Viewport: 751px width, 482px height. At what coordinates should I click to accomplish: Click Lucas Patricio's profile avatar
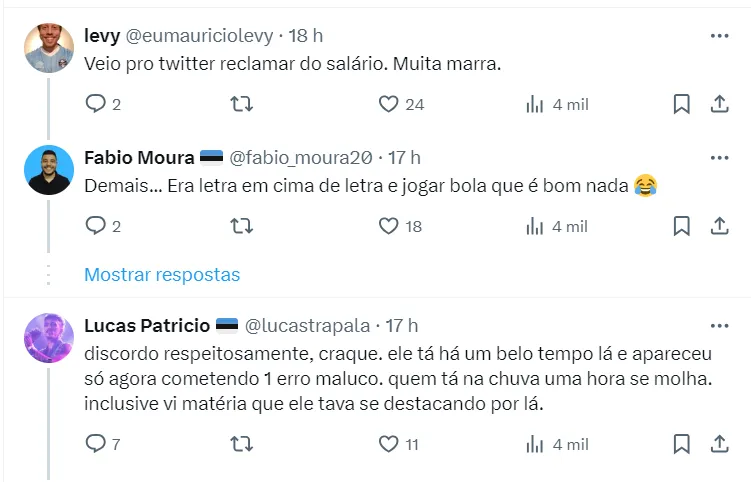point(49,336)
